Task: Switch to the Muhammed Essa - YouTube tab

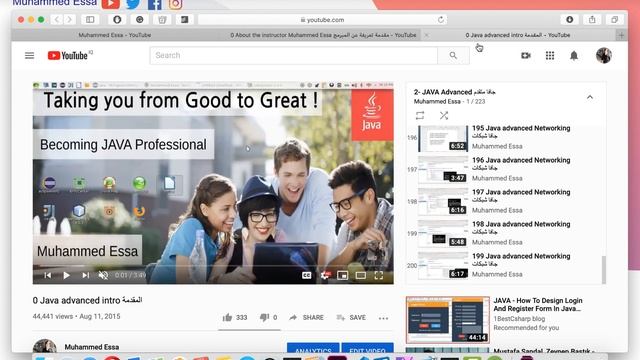Action: (x=115, y=35)
